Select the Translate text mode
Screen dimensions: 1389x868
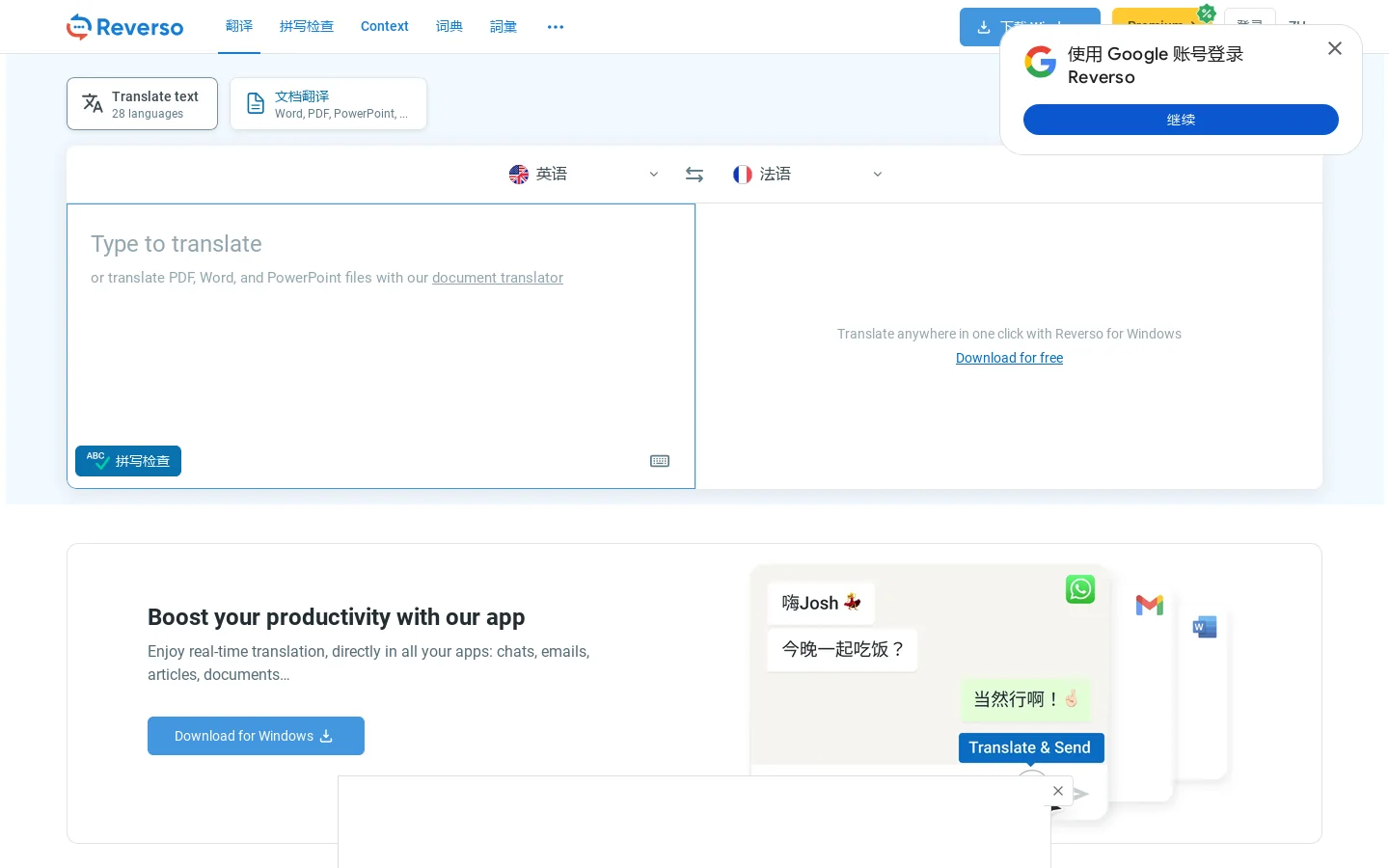[142, 104]
